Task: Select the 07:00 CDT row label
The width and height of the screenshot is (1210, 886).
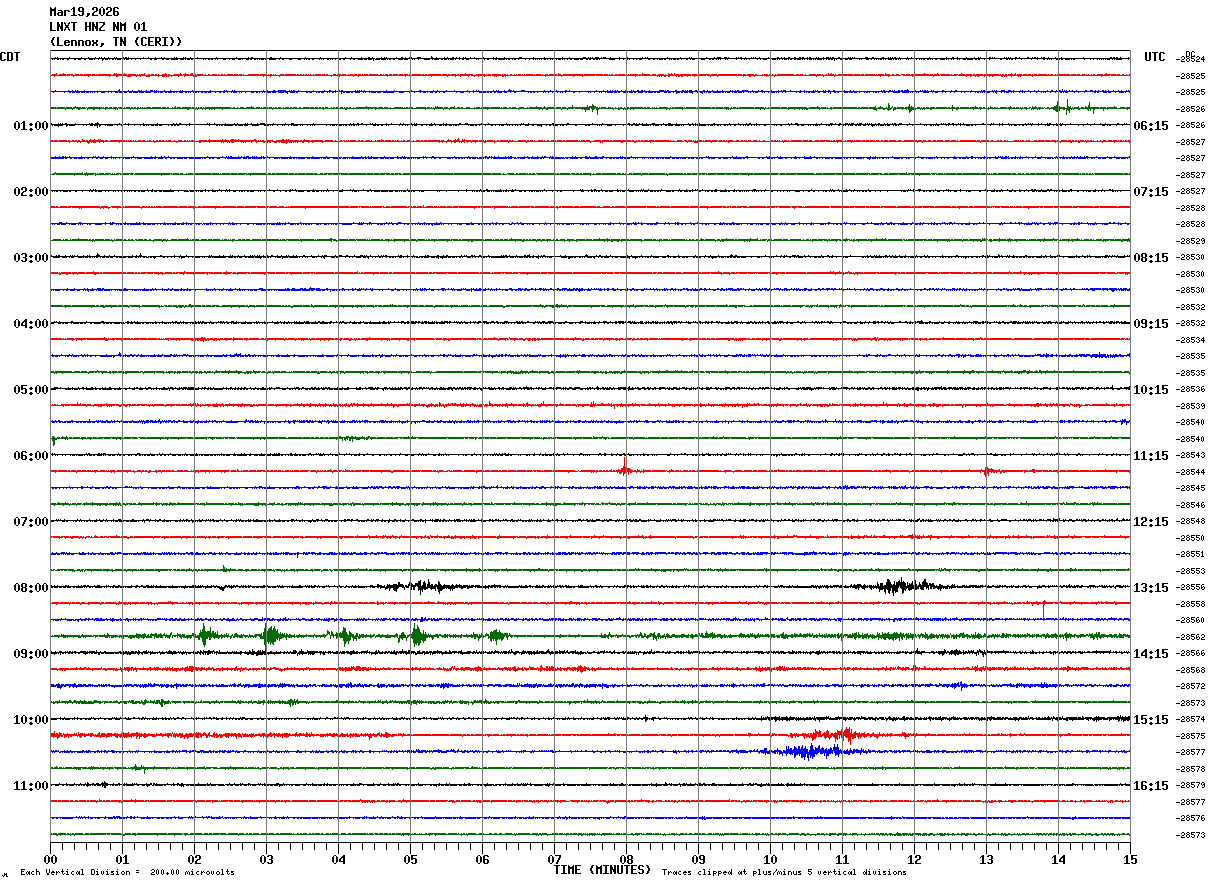Action: [30, 522]
